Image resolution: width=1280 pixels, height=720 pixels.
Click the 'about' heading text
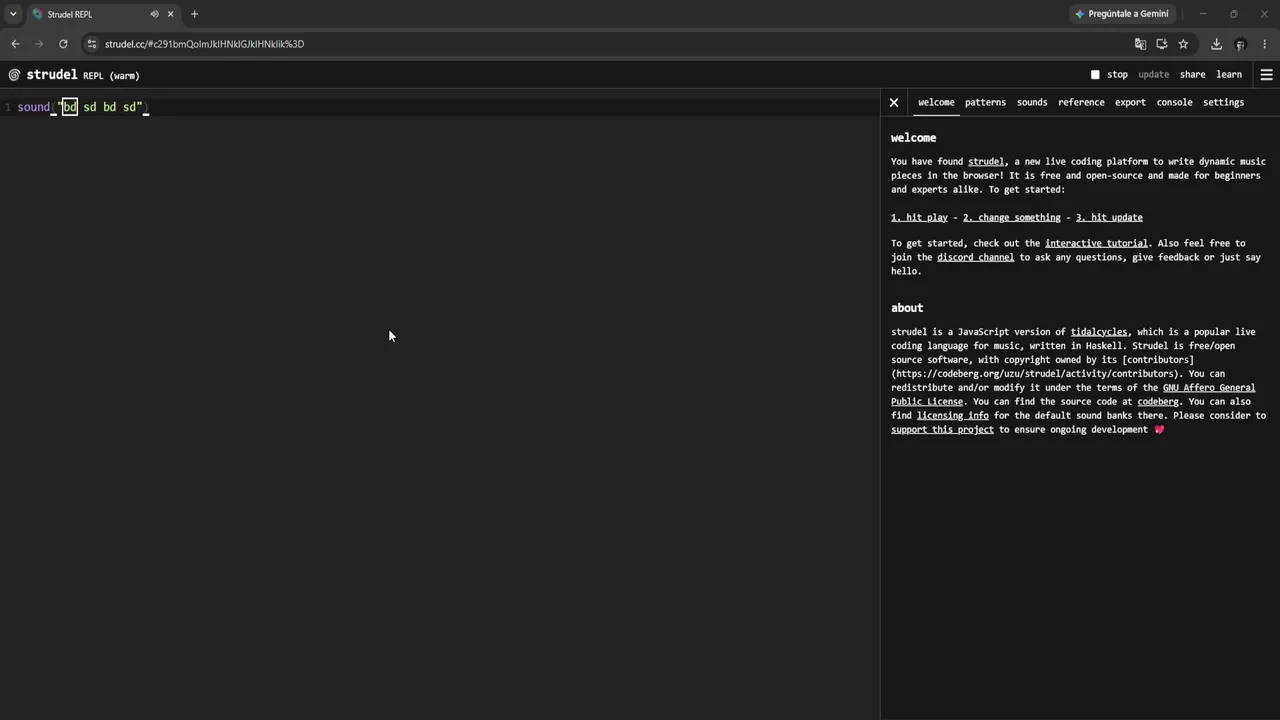(x=907, y=308)
